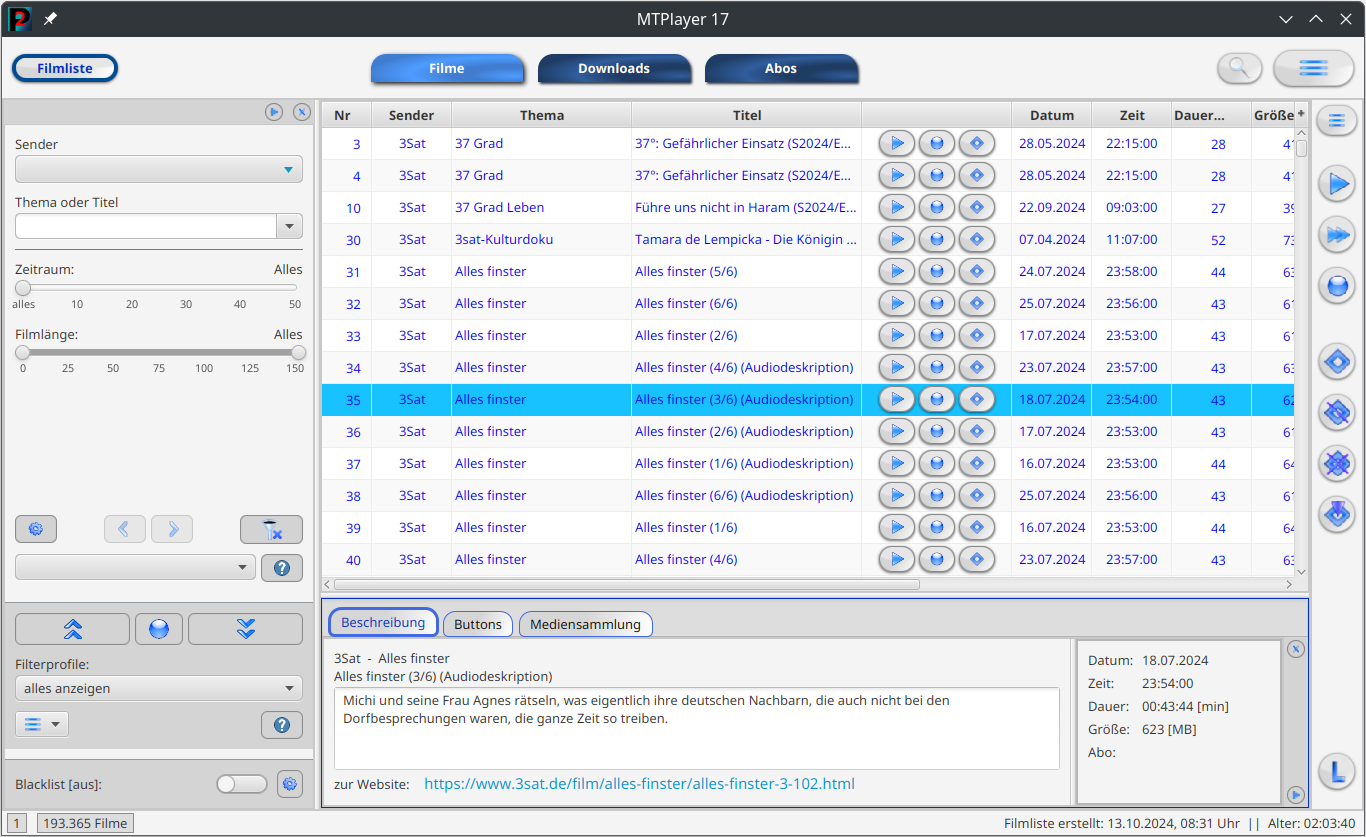
Task: Play the film in row 40
Action: tap(897, 559)
